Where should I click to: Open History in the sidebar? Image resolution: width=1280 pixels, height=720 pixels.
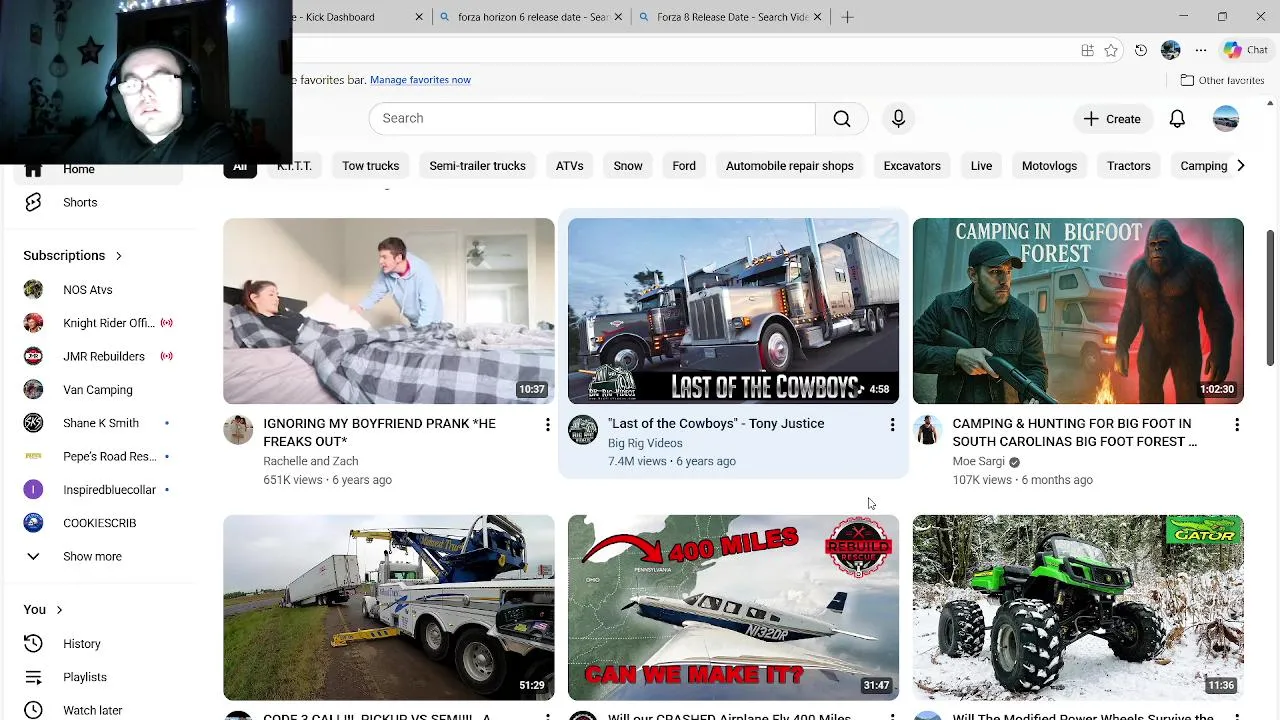[x=99, y=644]
